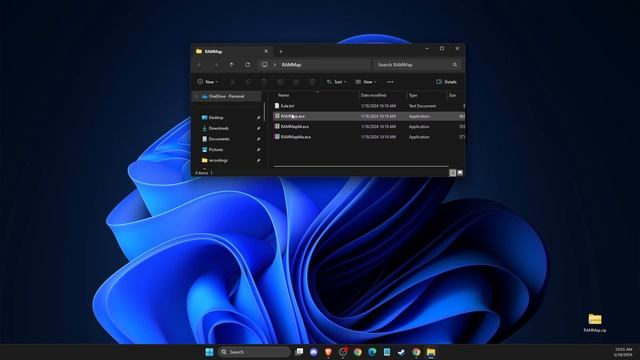The image size is (640, 360).
Task: Click the RAMMap breadcrumb in address bar
Action: 291,64
